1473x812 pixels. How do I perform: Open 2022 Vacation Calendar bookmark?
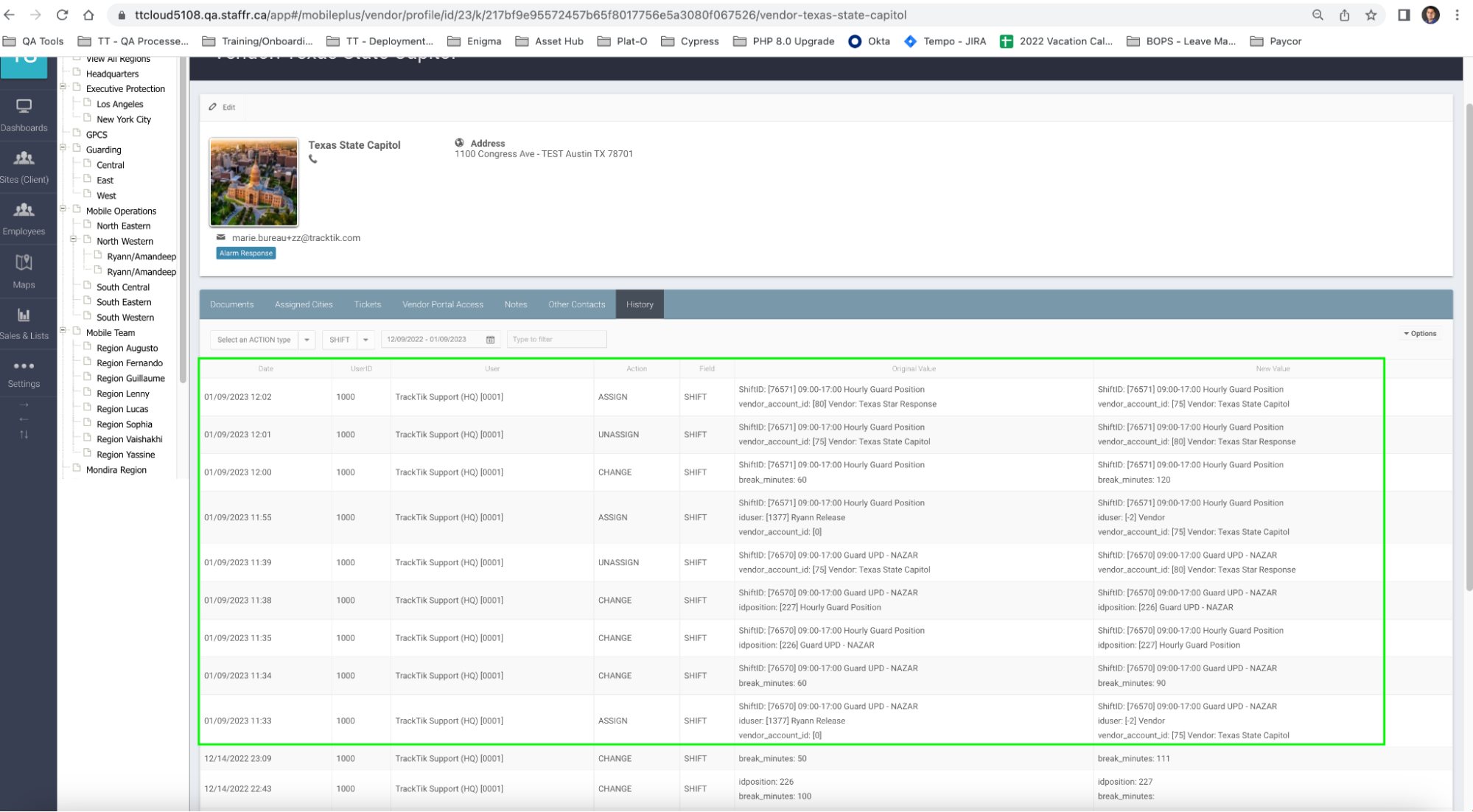click(1056, 41)
